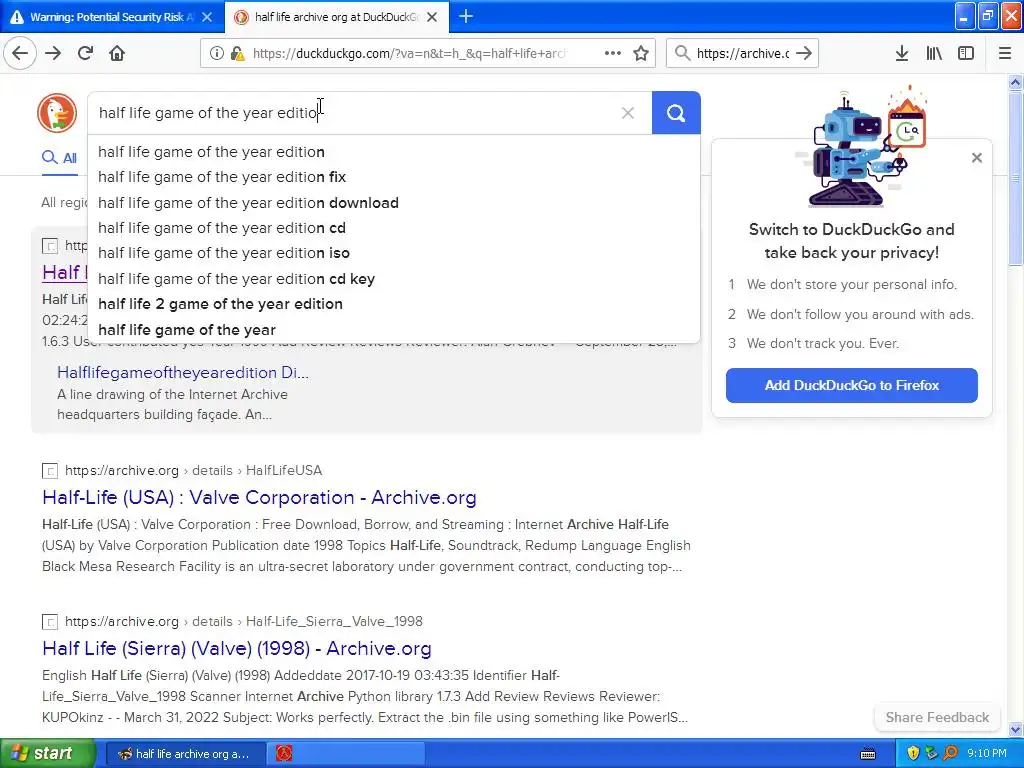The image size is (1024, 768).
Task: Click the browser address bar URL
Action: [408, 54]
